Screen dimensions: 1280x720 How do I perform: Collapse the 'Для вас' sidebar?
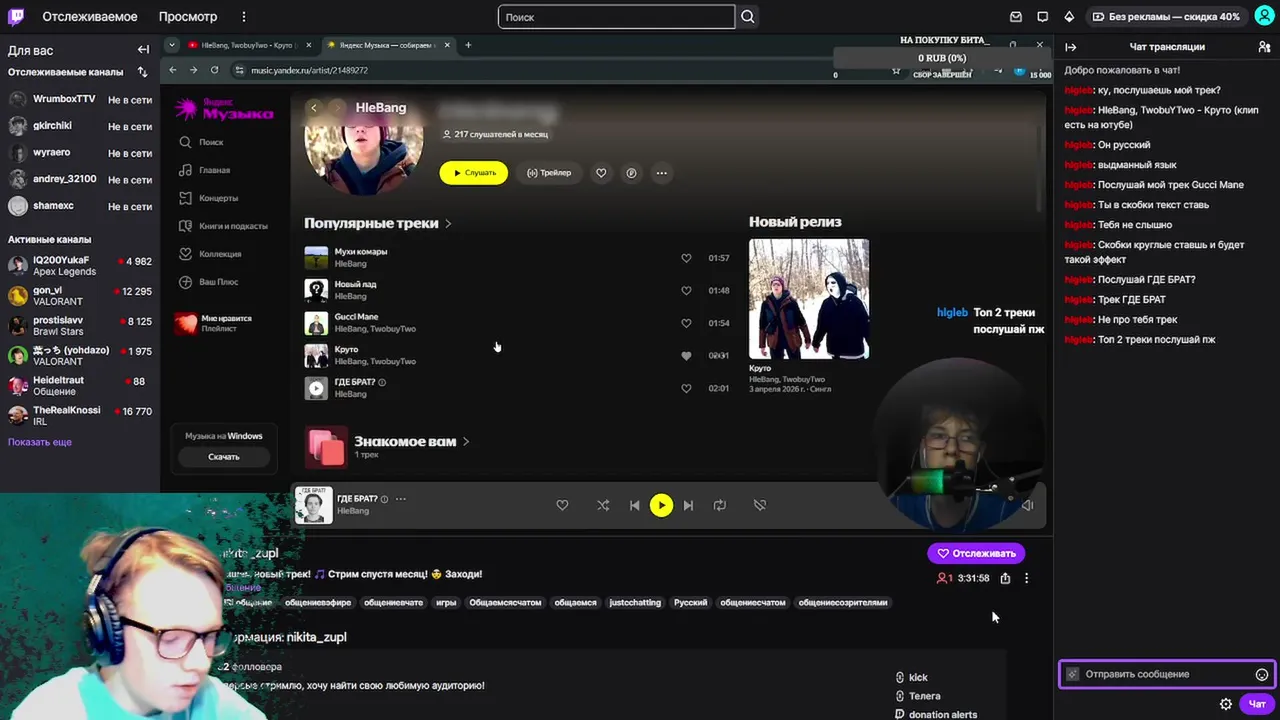(x=143, y=49)
